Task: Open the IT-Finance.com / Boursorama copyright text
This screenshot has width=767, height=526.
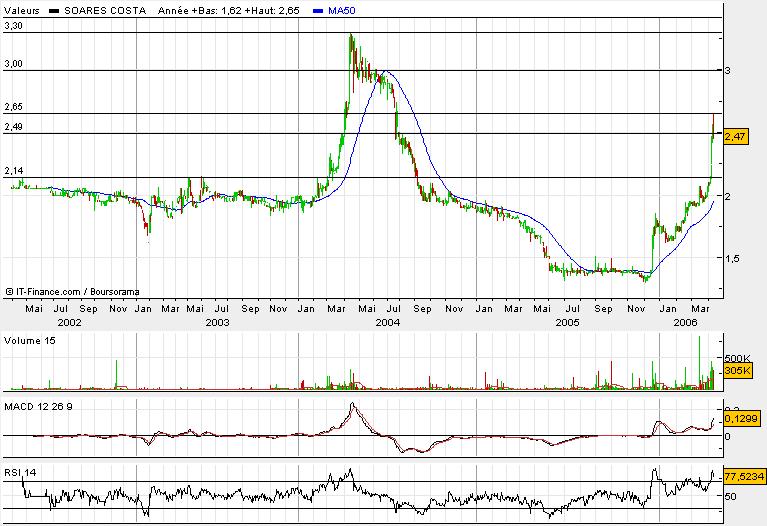Action: [72, 292]
